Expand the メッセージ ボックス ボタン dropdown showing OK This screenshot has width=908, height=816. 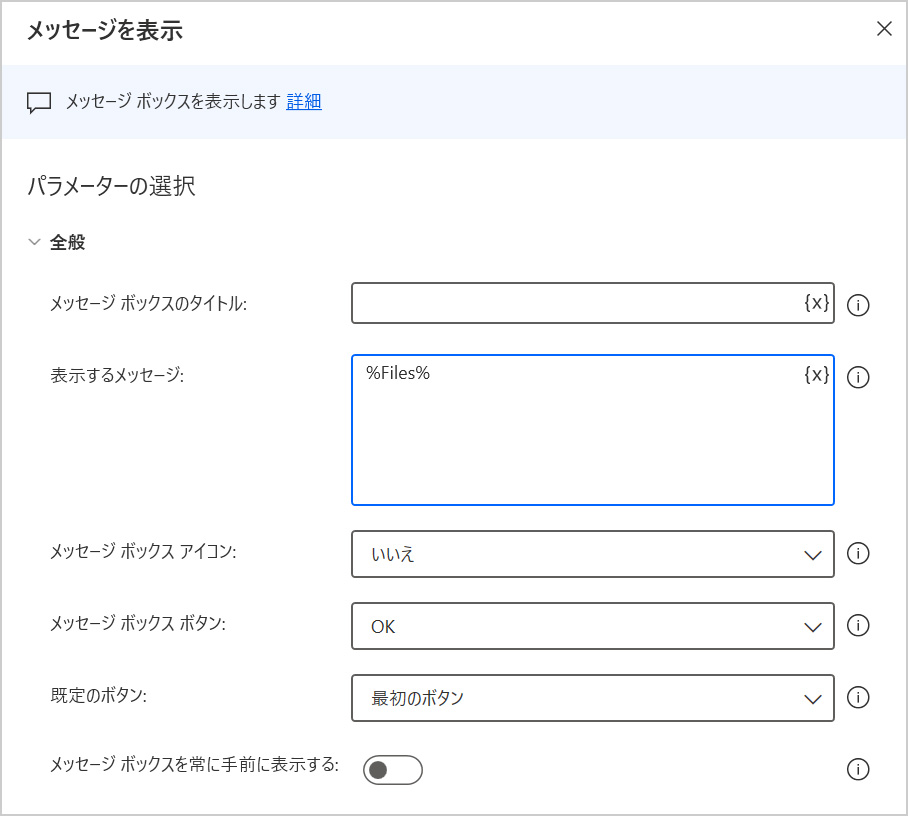coord(592,626)
